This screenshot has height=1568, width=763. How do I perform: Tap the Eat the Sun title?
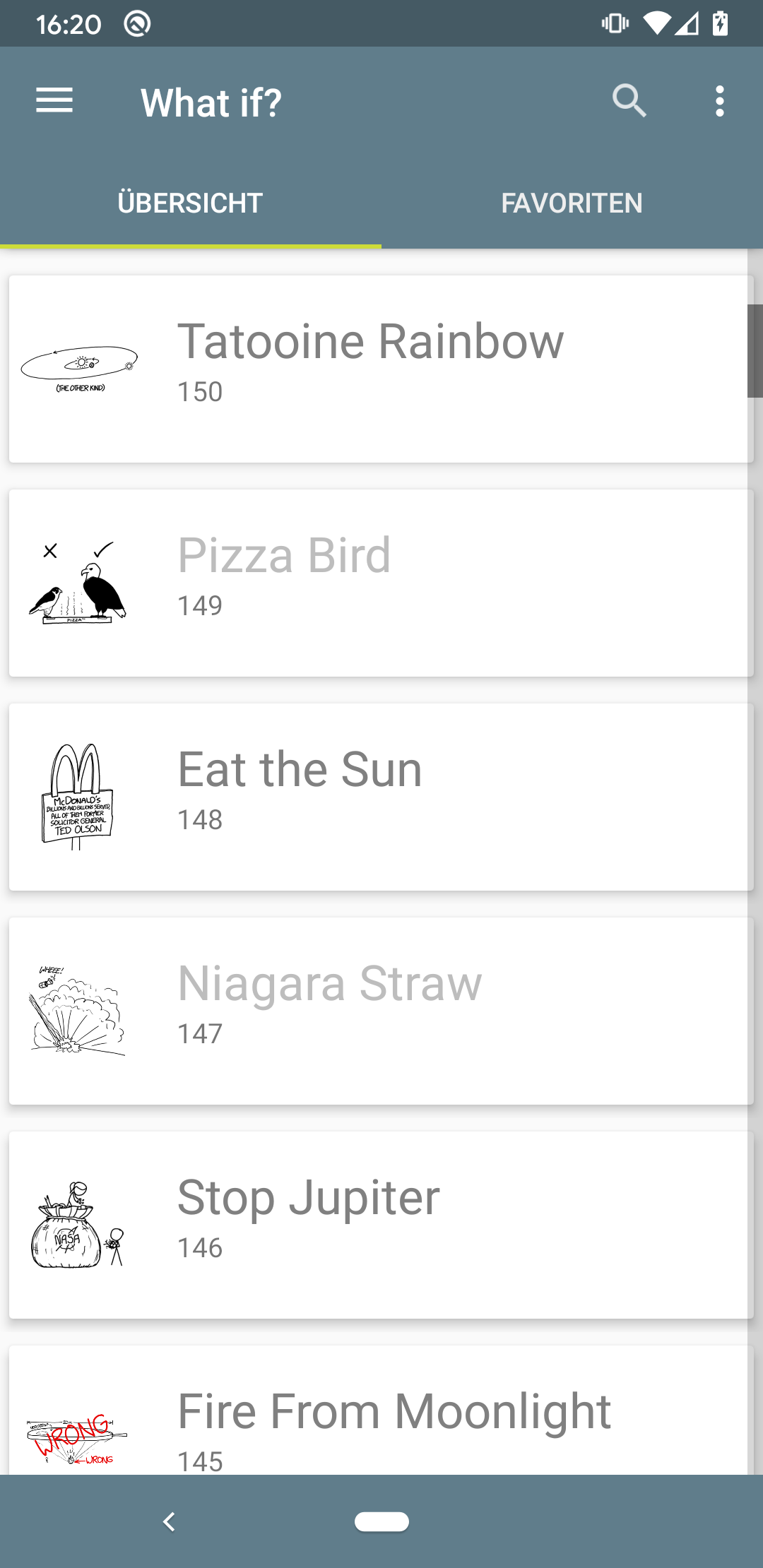pyautogui.click(x=300, y=770)
